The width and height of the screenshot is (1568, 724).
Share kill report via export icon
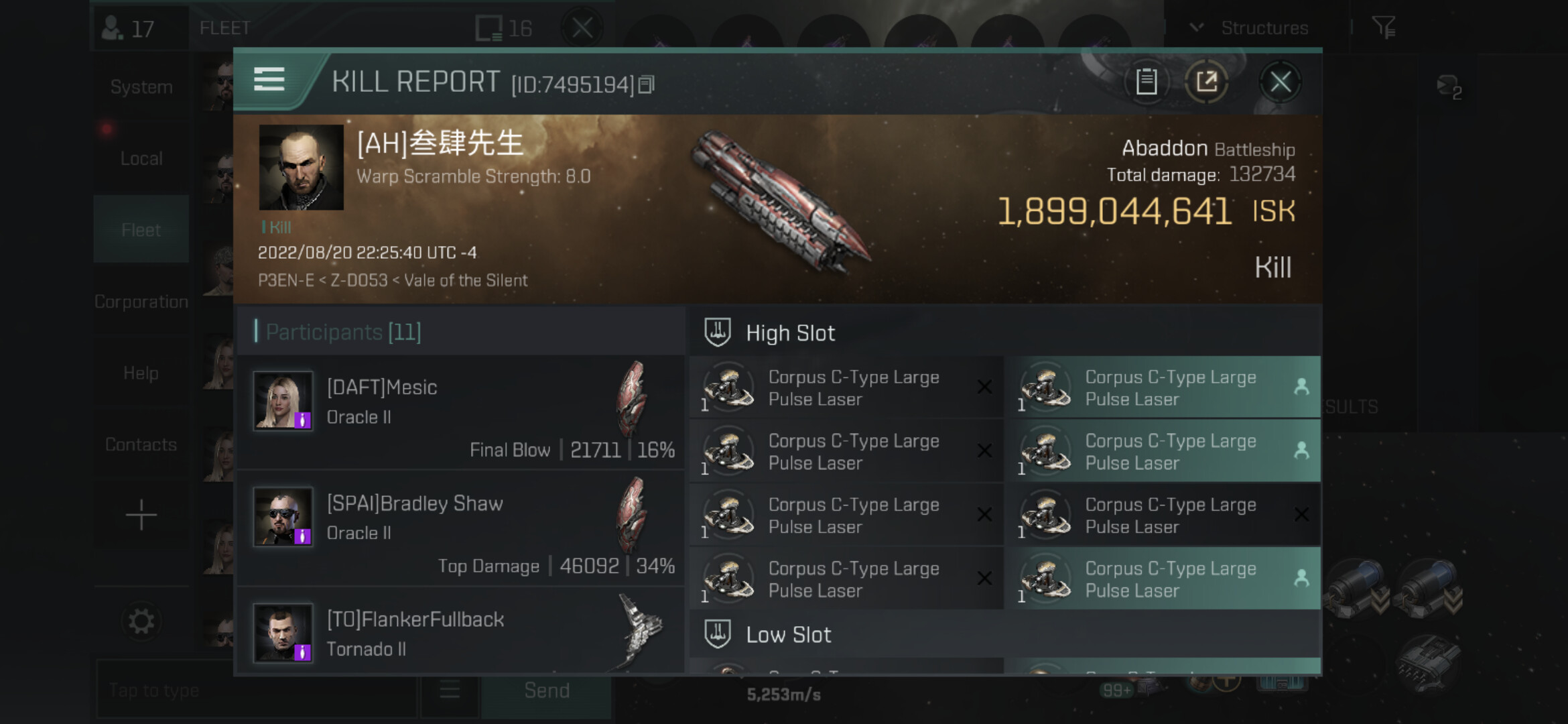coord(1206,82)
